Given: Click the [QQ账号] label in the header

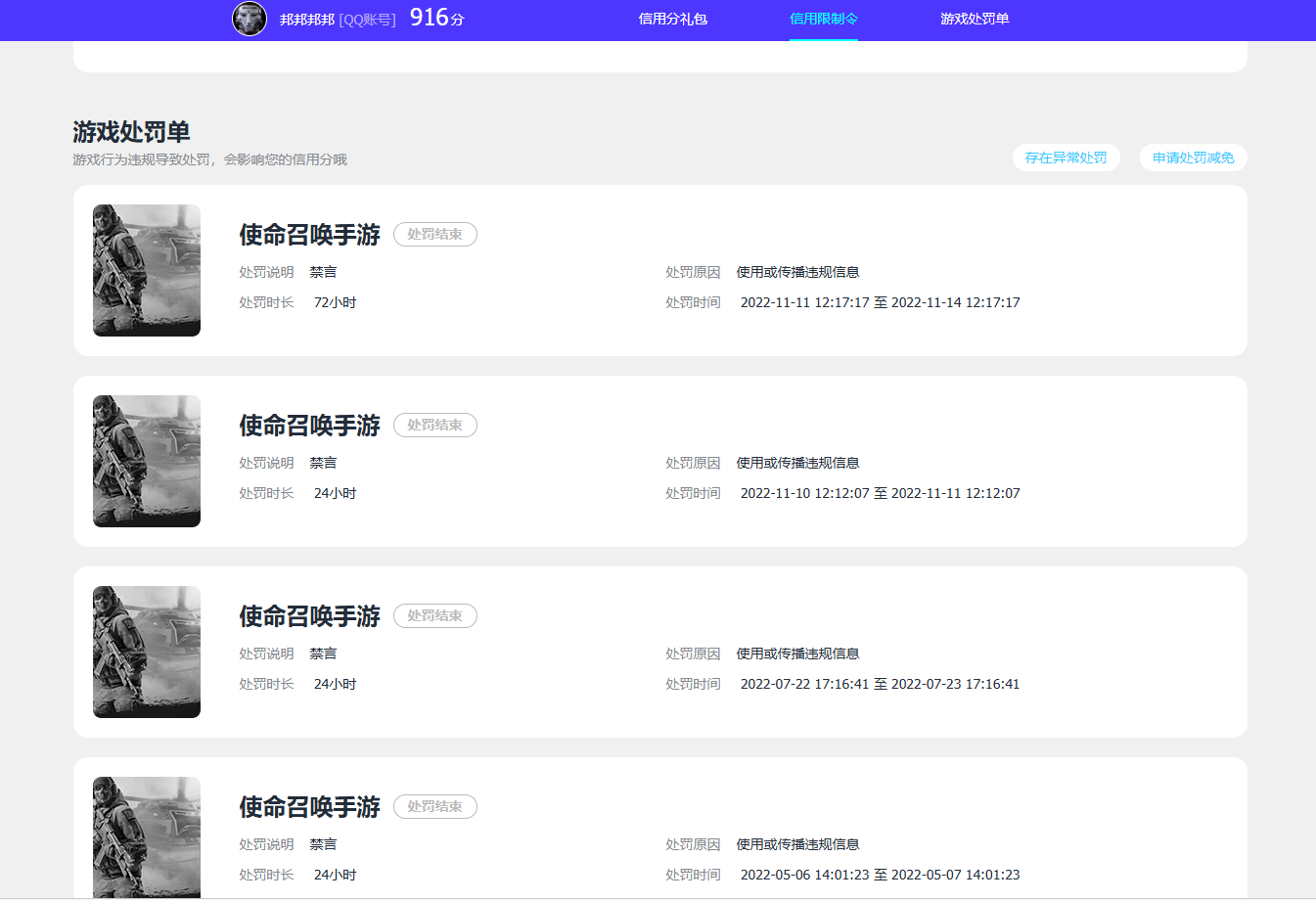Looking at the screenshot, I should pyautogui.click(x=367, y=20).
